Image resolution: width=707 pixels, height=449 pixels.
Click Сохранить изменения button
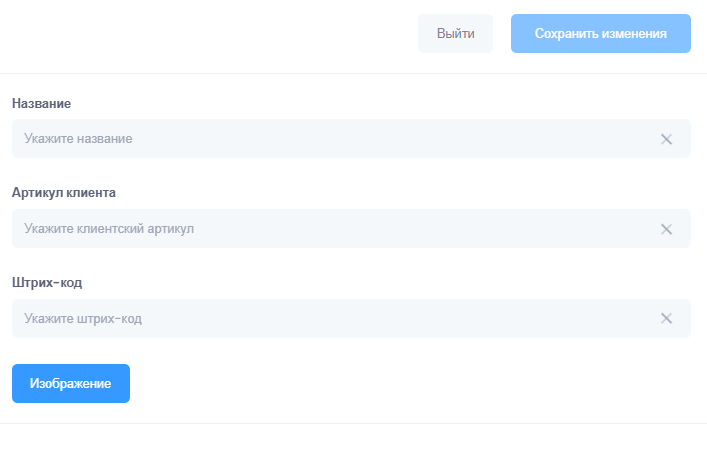click(x=600, y=33)
